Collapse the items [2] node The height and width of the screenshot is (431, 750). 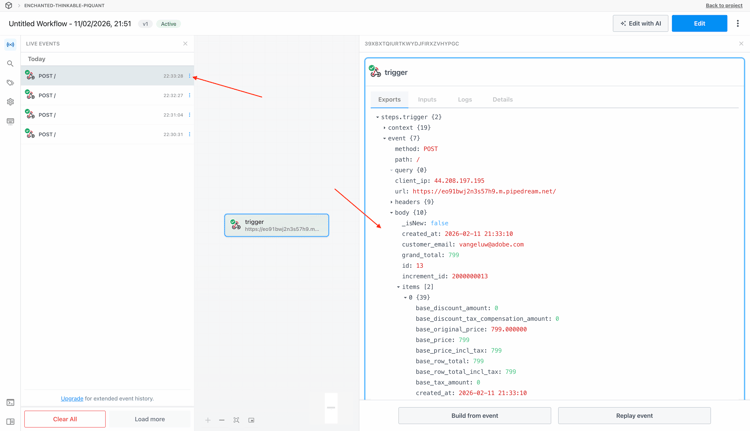coord(398,287)
